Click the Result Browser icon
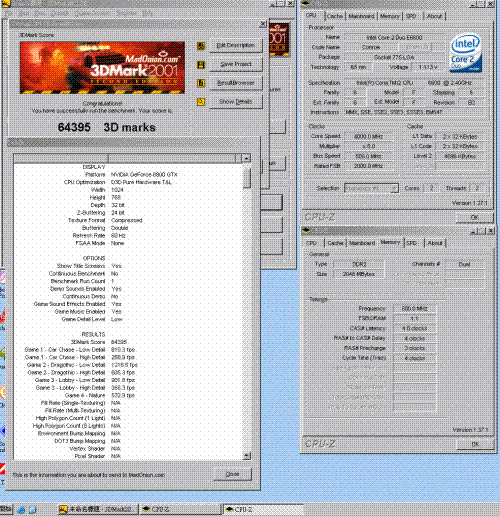Viewport: 500px width, 517px height. [x=201, y=83]
